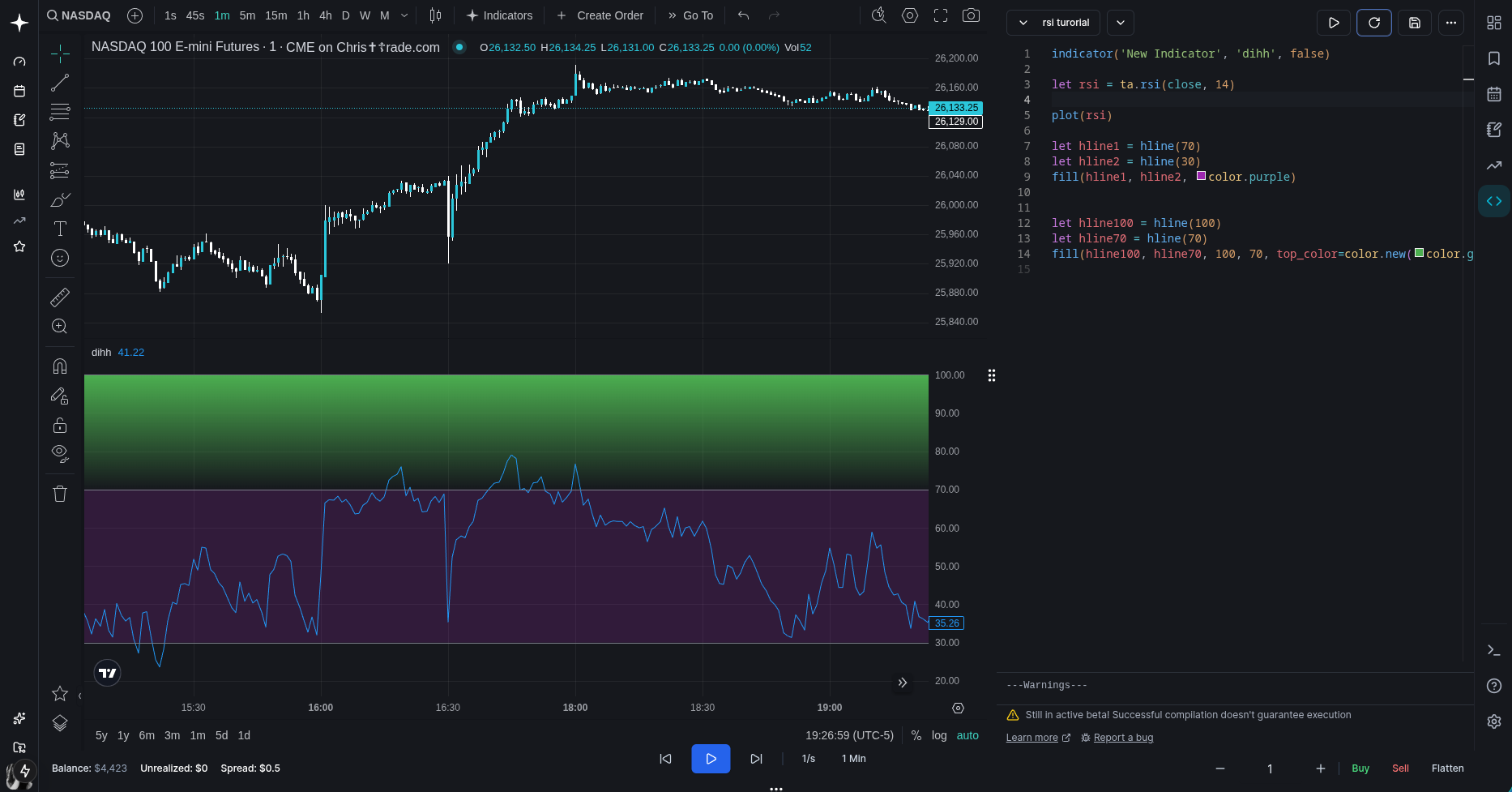Image resolution: width=1512 pixels, height=792 pixels.
Task: Take a chart snapshot with camera icon
Action: (x=971, y=15)
